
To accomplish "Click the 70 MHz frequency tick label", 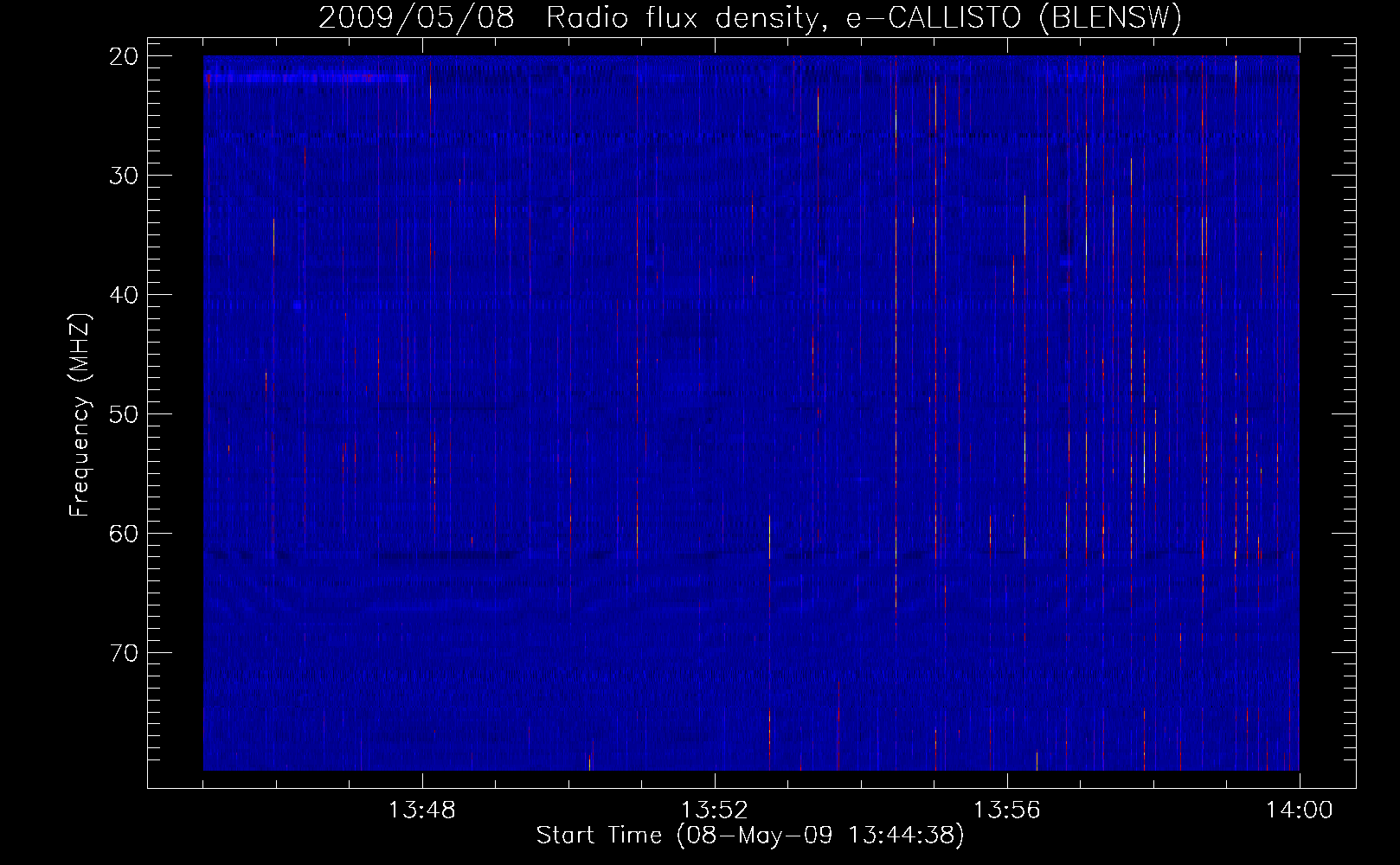I will click(124, 652).
